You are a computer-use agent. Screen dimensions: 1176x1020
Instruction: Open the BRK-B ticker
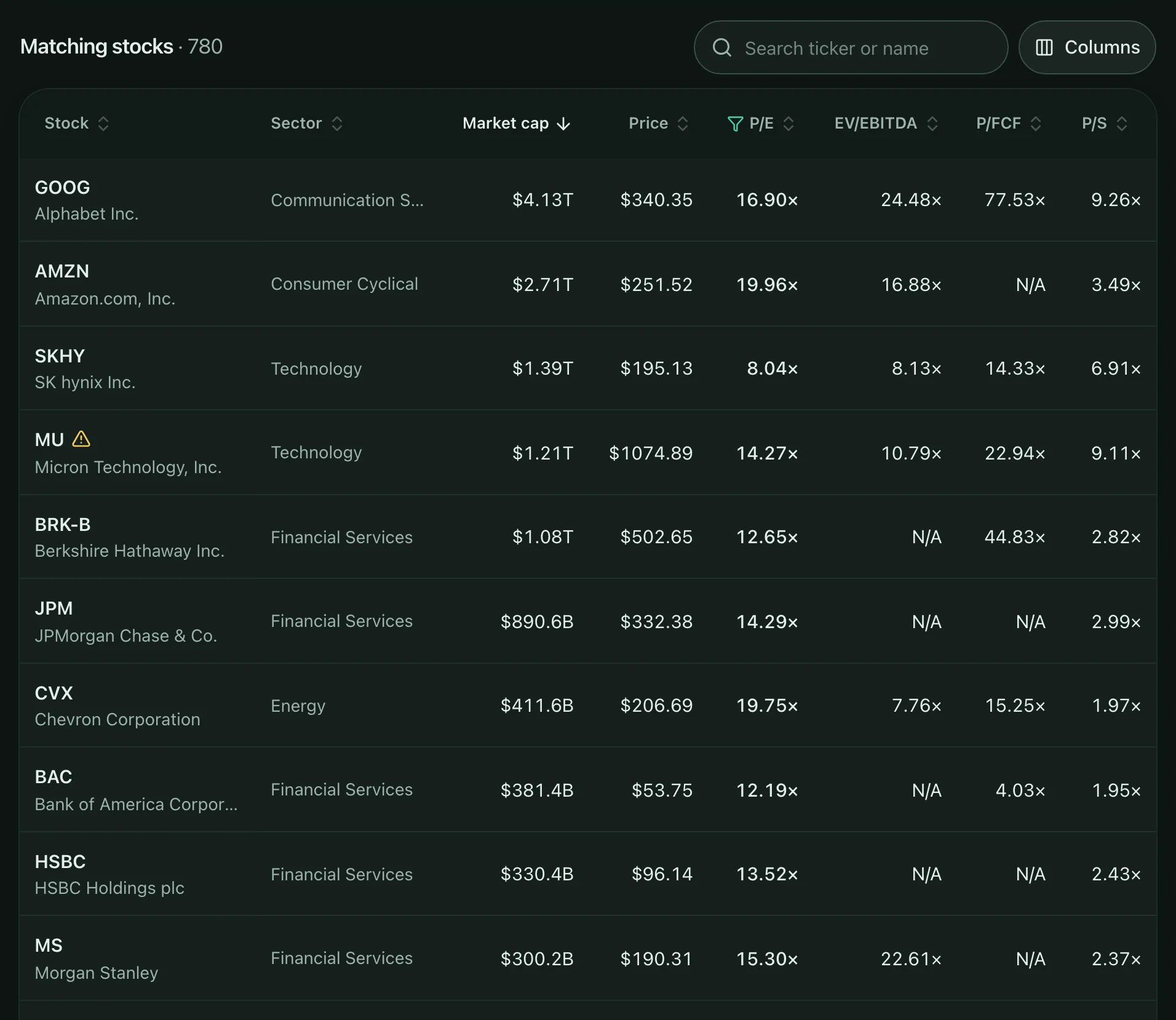63,524
